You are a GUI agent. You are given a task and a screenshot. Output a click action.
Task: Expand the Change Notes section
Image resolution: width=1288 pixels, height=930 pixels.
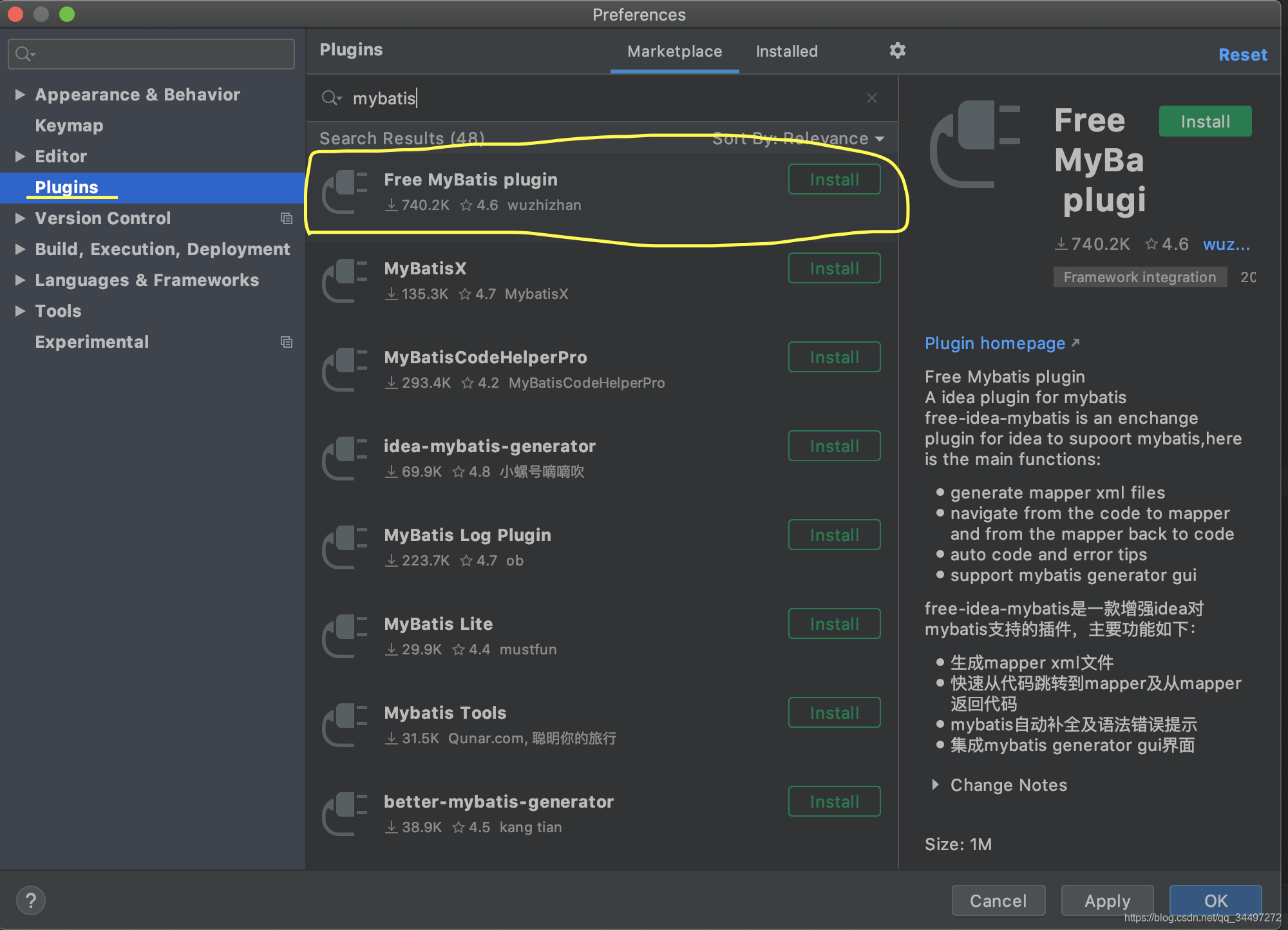pos(935,784)
